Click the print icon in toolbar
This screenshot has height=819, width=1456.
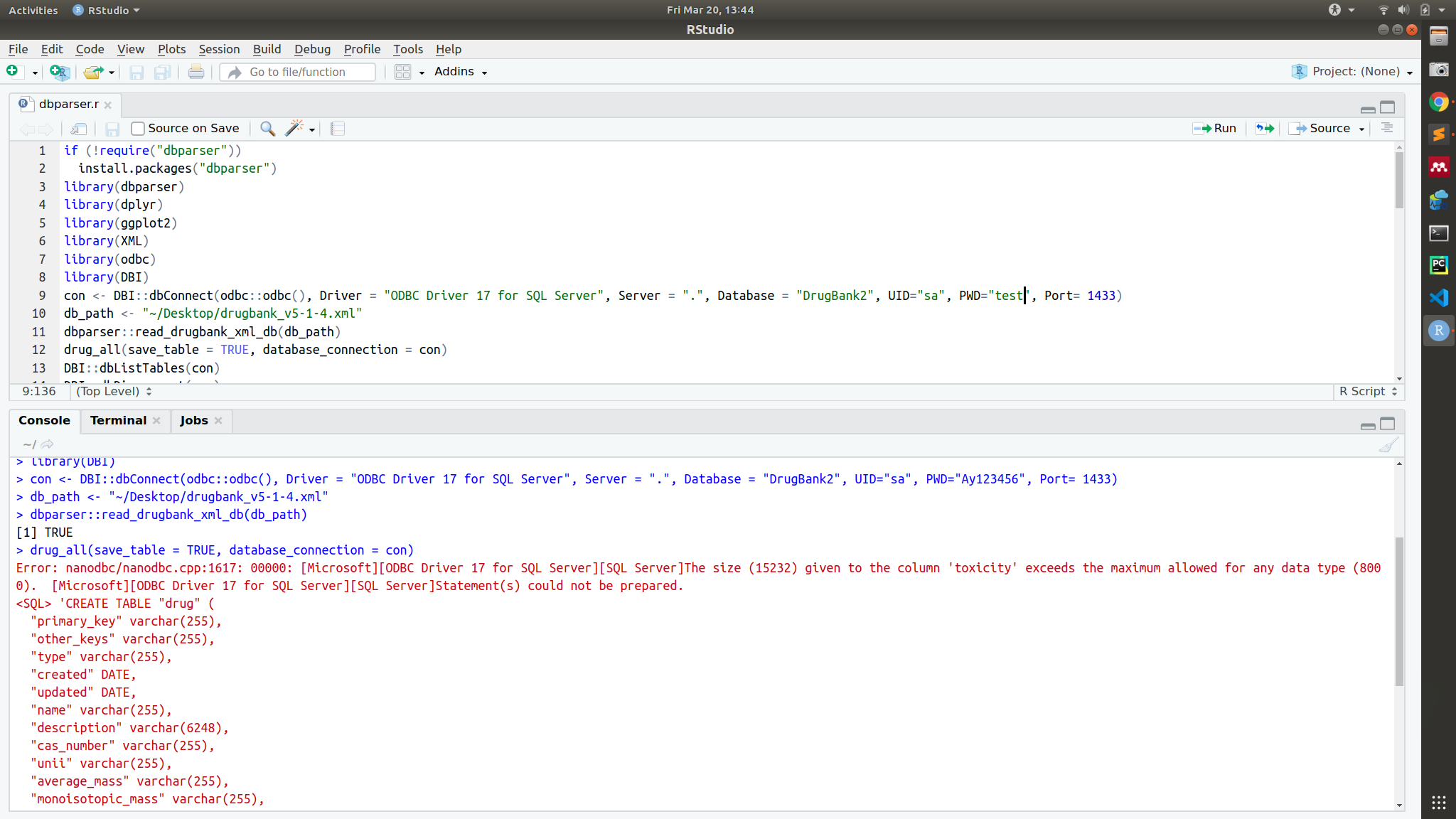[196, 72]
